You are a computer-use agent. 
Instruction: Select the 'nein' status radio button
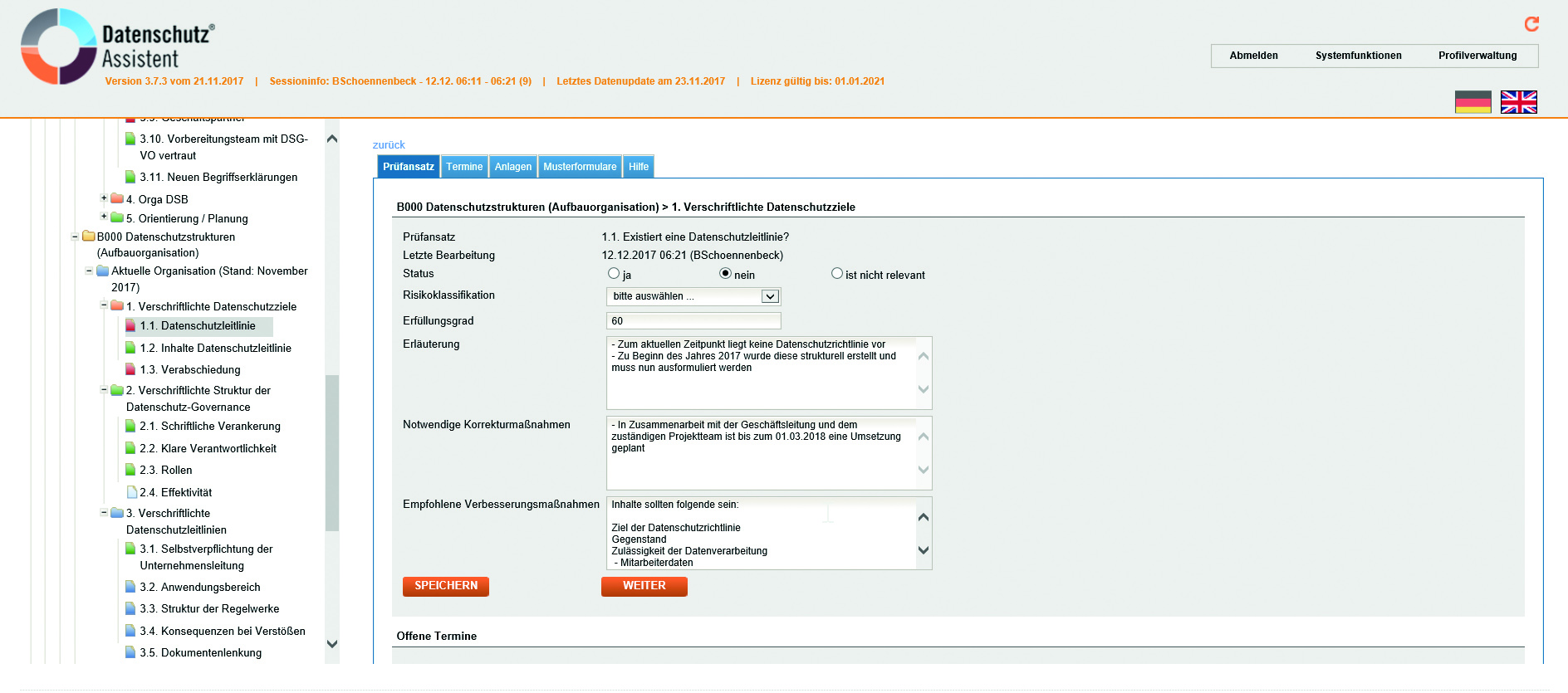point(725,273)
